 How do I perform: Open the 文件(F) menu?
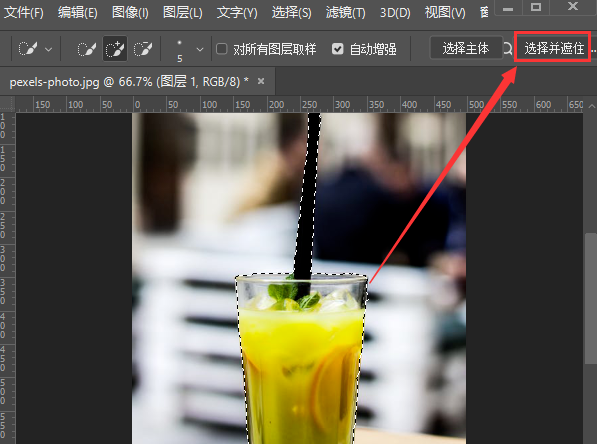(24, 13)
